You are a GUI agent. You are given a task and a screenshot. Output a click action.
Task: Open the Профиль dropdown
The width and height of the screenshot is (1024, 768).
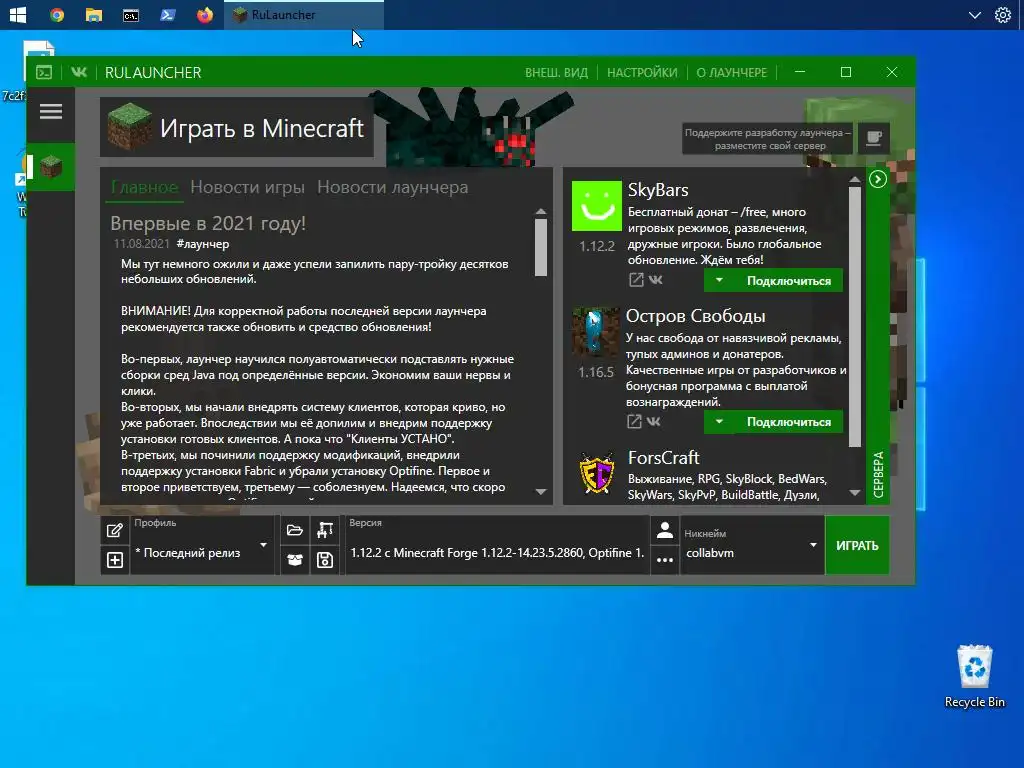(202, 545)
